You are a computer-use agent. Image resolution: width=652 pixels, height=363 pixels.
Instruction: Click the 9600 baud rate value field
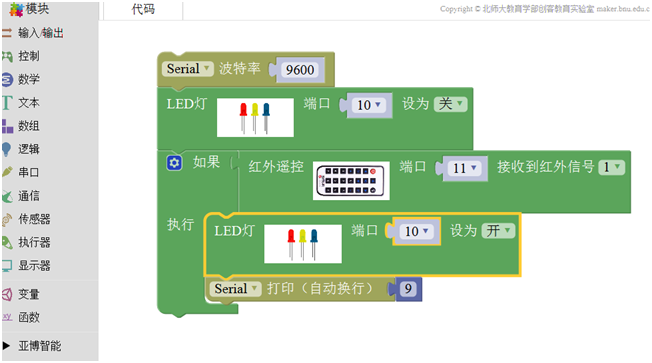[300, 70]
